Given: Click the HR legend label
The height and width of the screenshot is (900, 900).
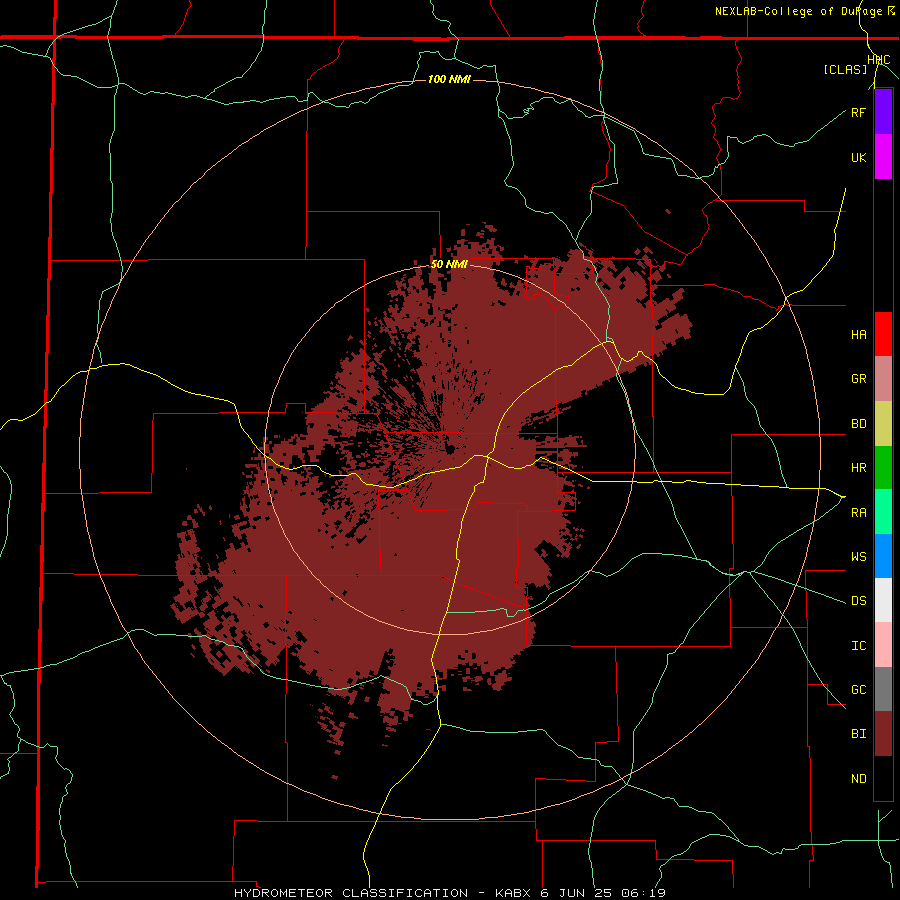Looking at the screenshot, I should (858, 468).
